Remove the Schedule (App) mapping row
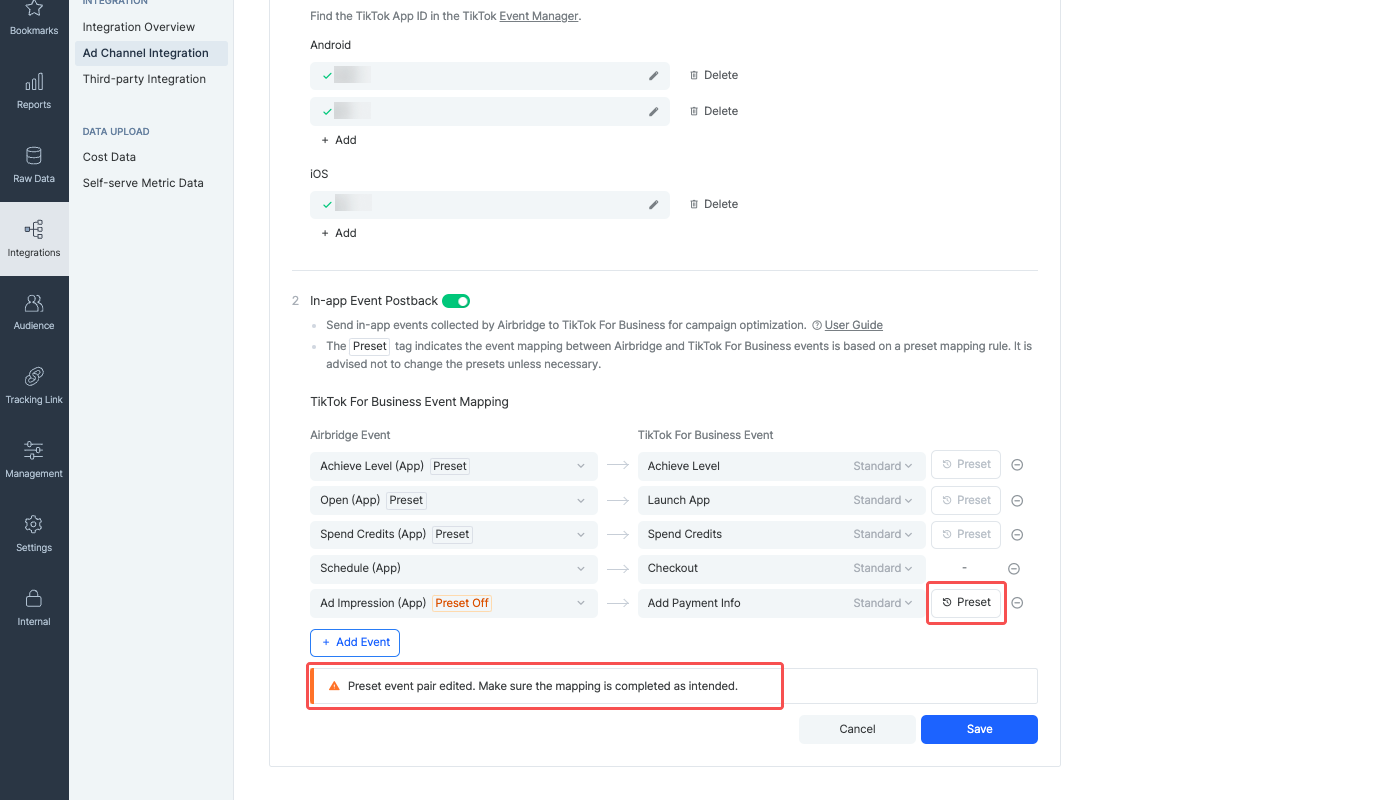Image resolution: width=1400 pixels, height=800 pixels. pyautogui.click(x=1014, y=568)
